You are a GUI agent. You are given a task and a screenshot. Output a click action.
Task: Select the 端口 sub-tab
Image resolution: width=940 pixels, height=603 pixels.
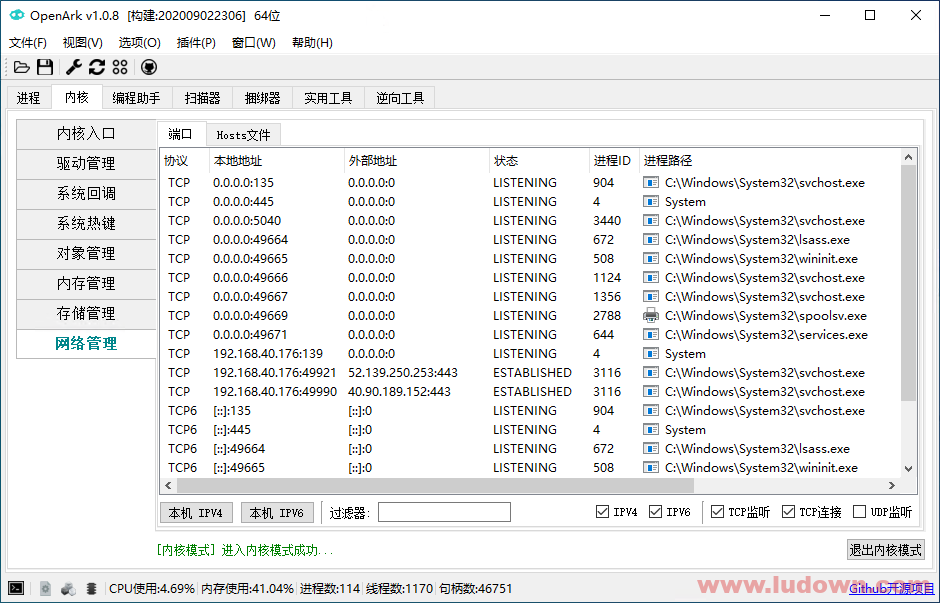181,134
